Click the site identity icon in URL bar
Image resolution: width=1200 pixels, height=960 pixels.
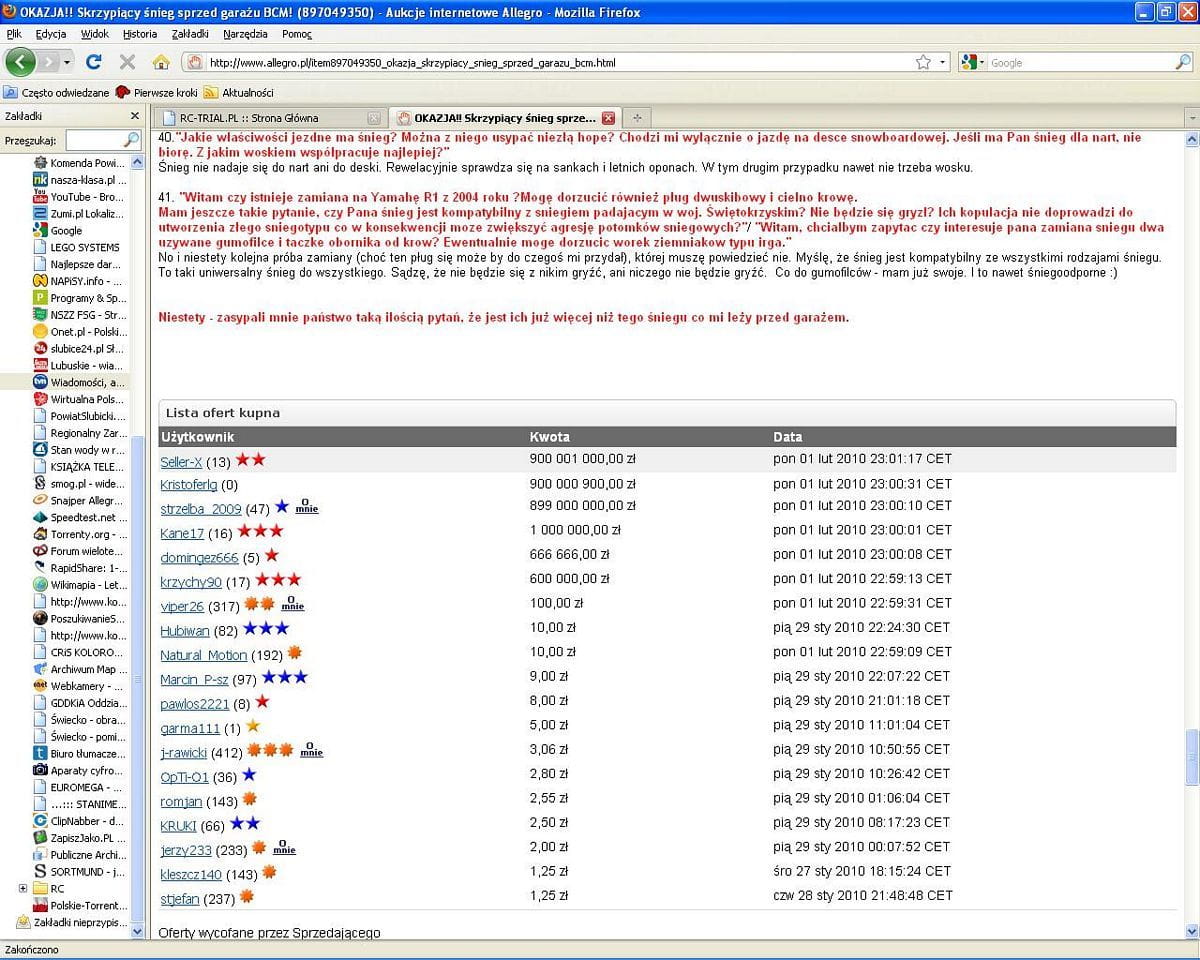[x=195, y=62]
